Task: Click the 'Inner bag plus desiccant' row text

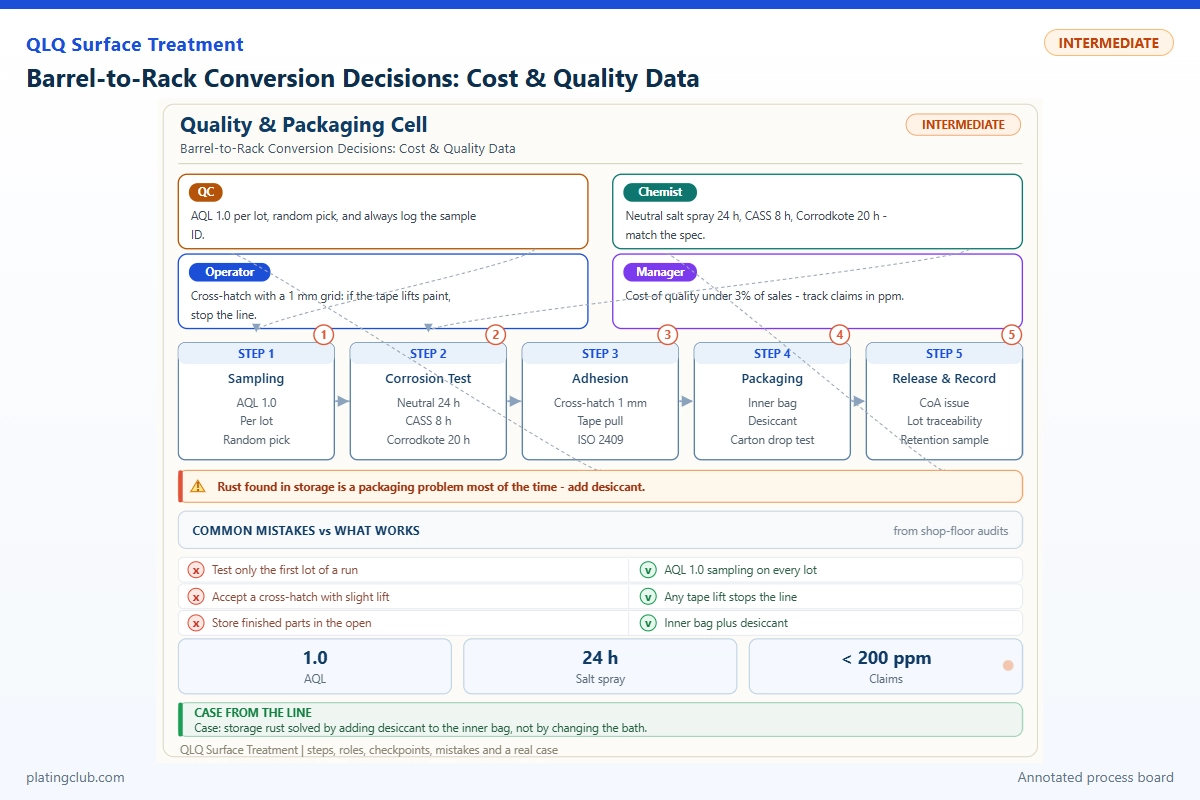Action: [726, 623]
